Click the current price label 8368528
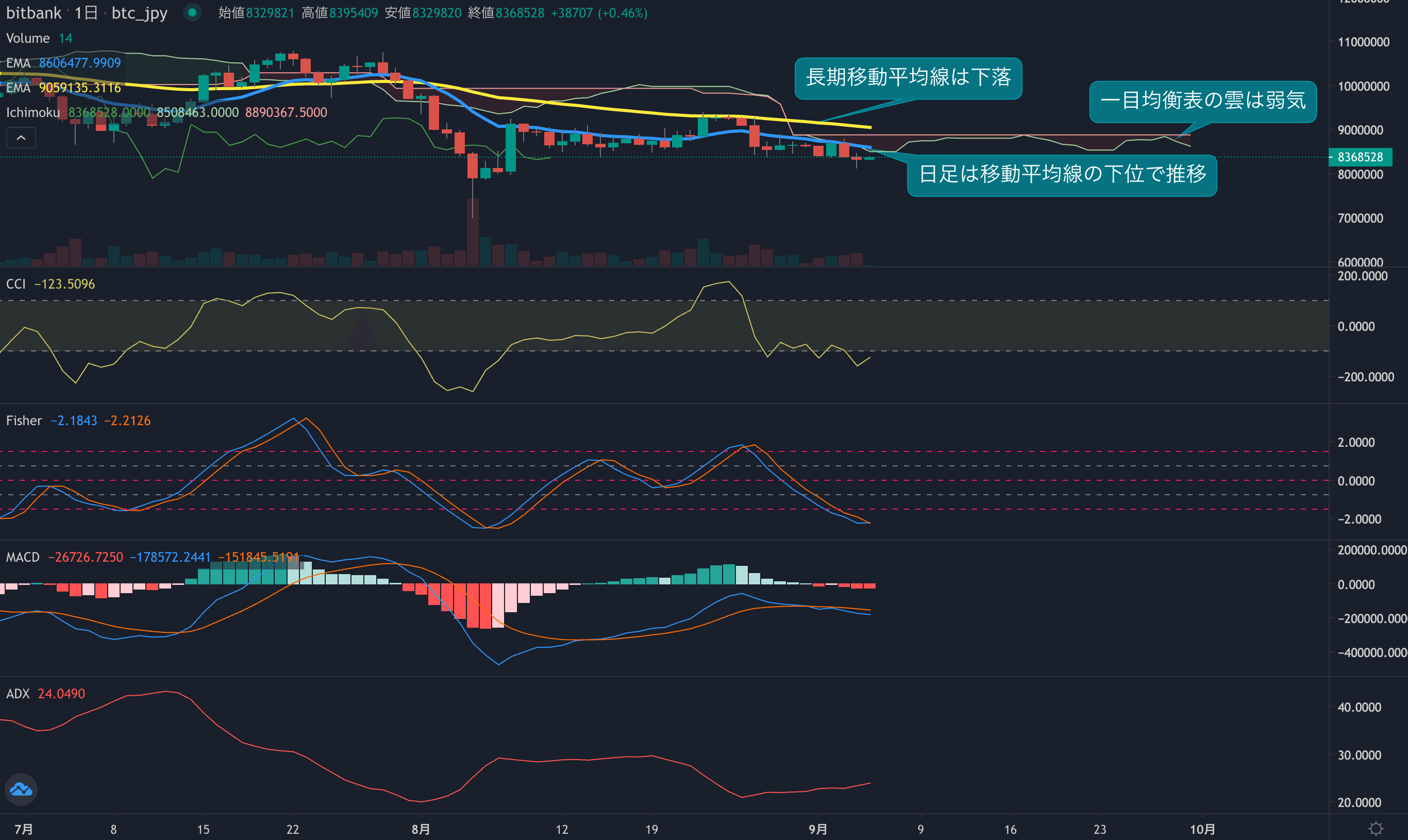This screenshot has height=840, width=1408. [1360, 157]
